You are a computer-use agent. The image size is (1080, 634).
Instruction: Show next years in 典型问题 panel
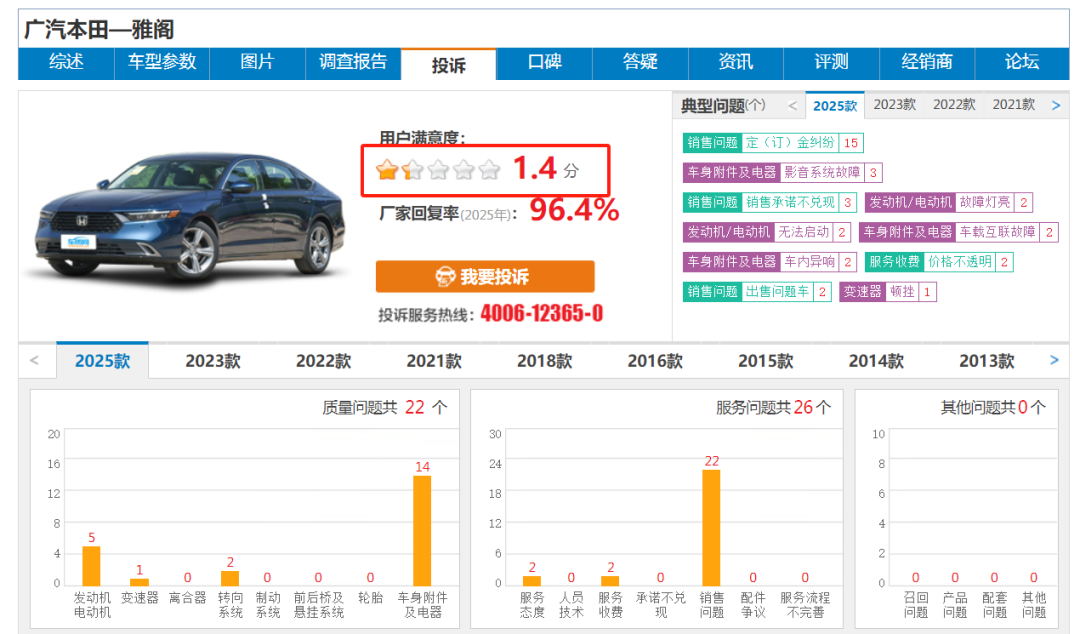point(1056,105)
